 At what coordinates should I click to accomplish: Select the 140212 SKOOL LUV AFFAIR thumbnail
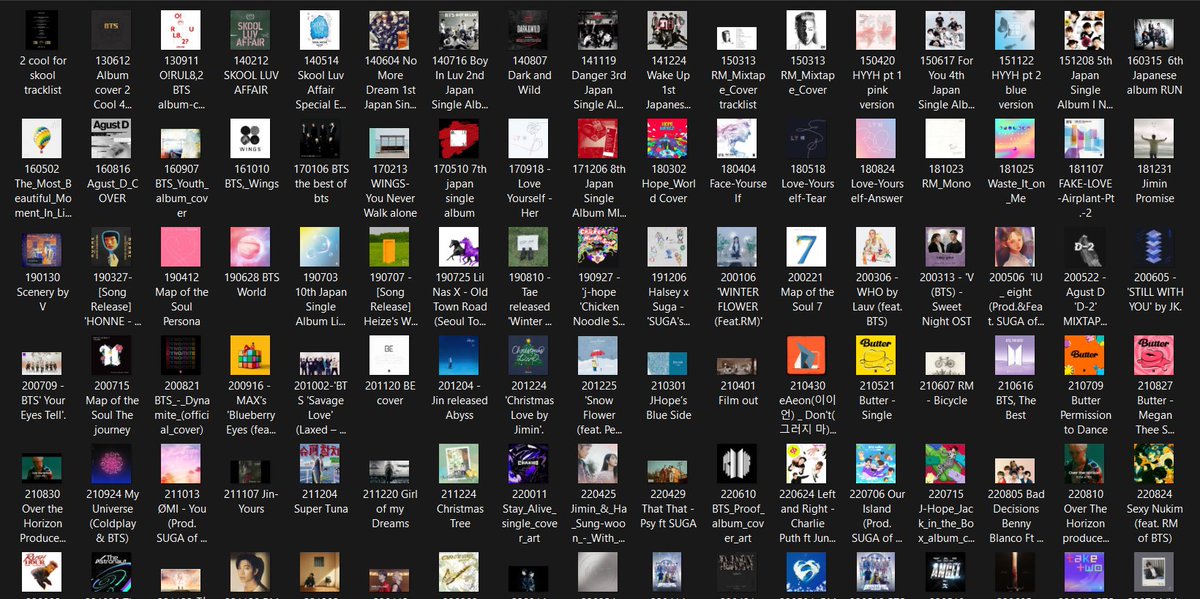pyautogui.click(x=251, y=31)
